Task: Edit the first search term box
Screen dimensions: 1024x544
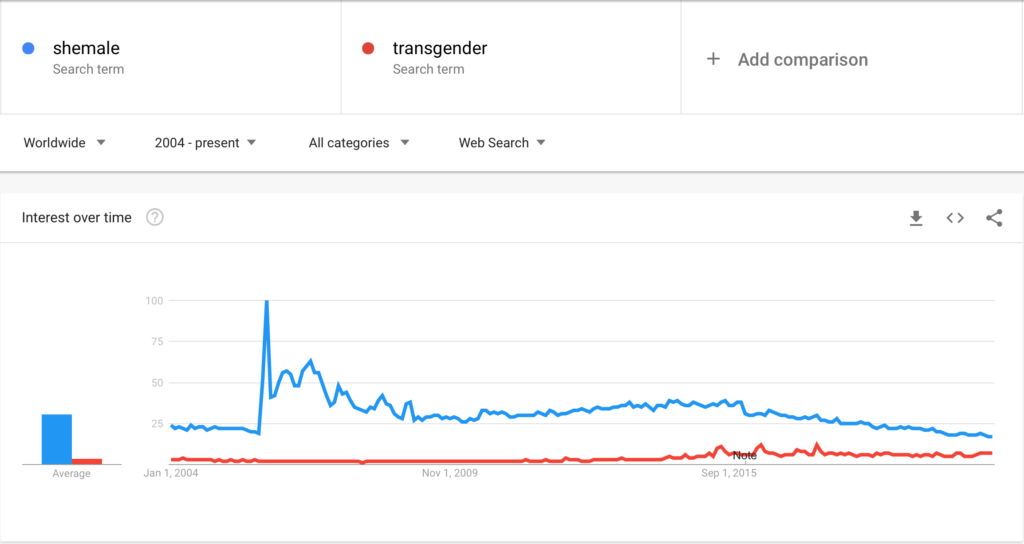Action: [x=170, y=57]
